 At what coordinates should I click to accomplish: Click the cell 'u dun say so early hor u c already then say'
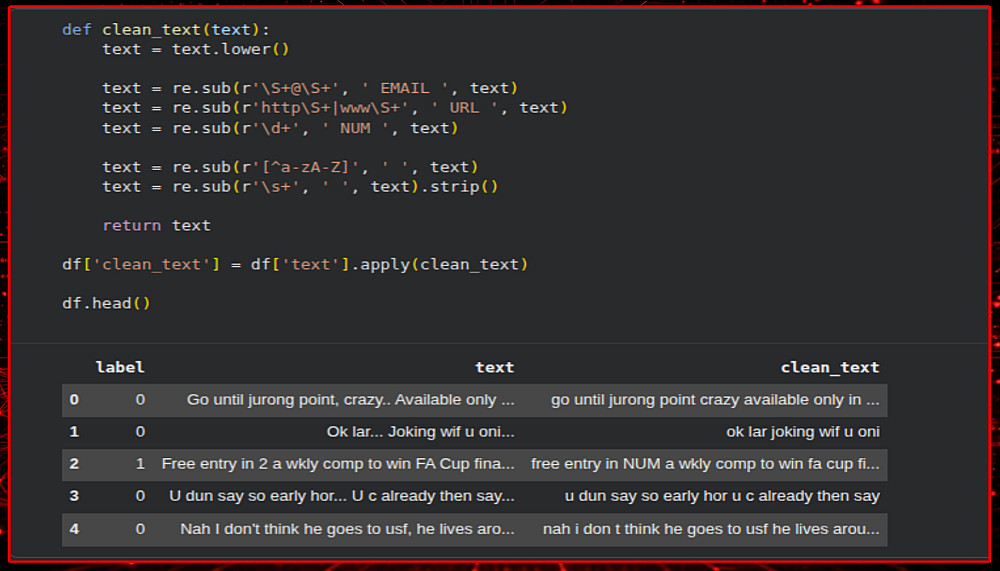pyautogui.click(x=722, y=496)
